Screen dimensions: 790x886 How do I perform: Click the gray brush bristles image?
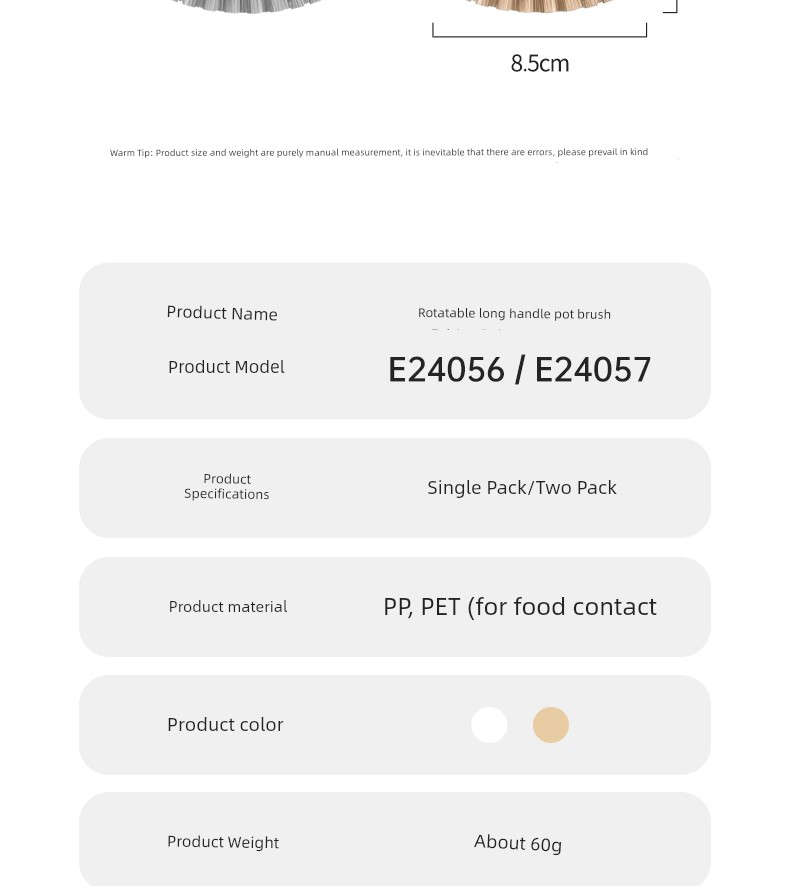(247, 6)
